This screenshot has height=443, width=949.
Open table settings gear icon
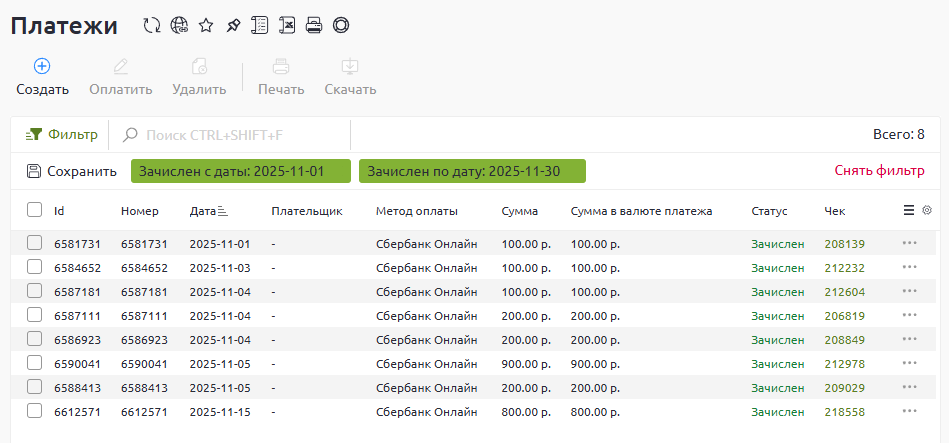tap(927, 210)
